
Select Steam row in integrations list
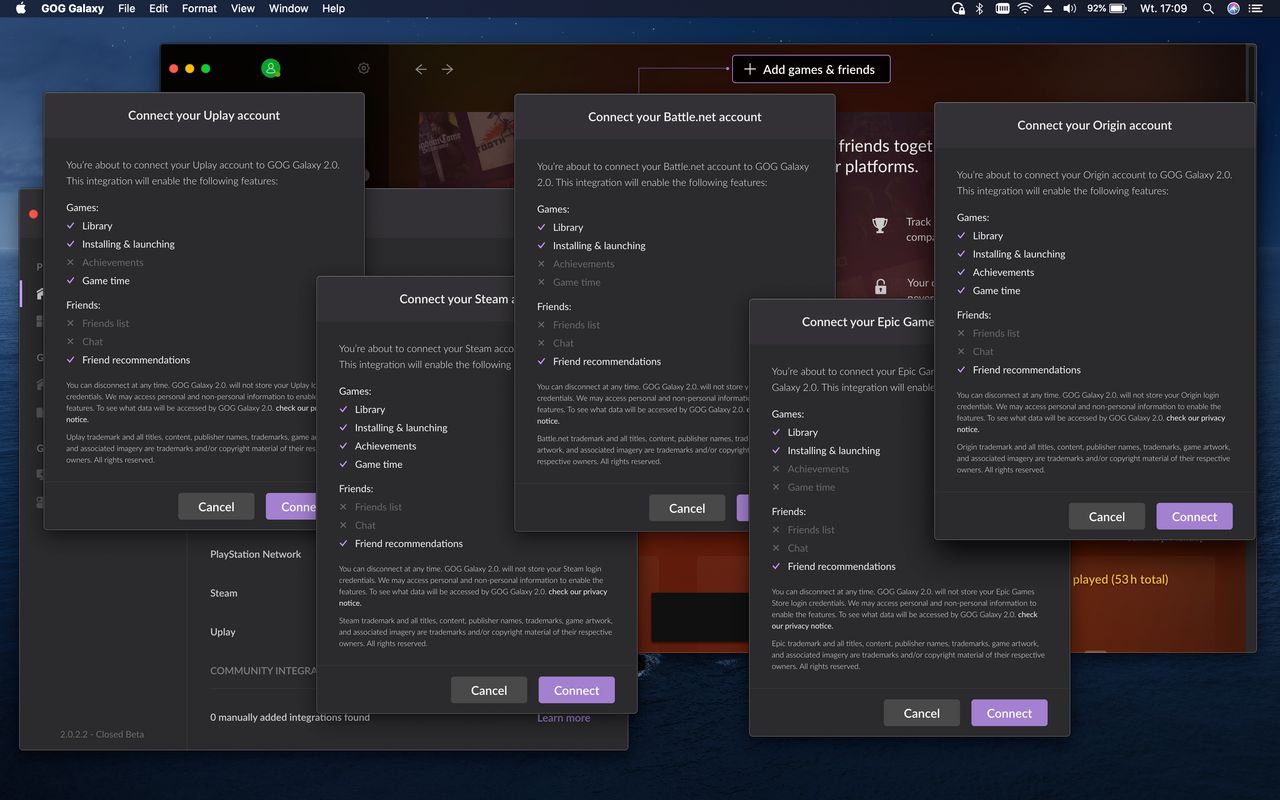click(x=224, y=593)
